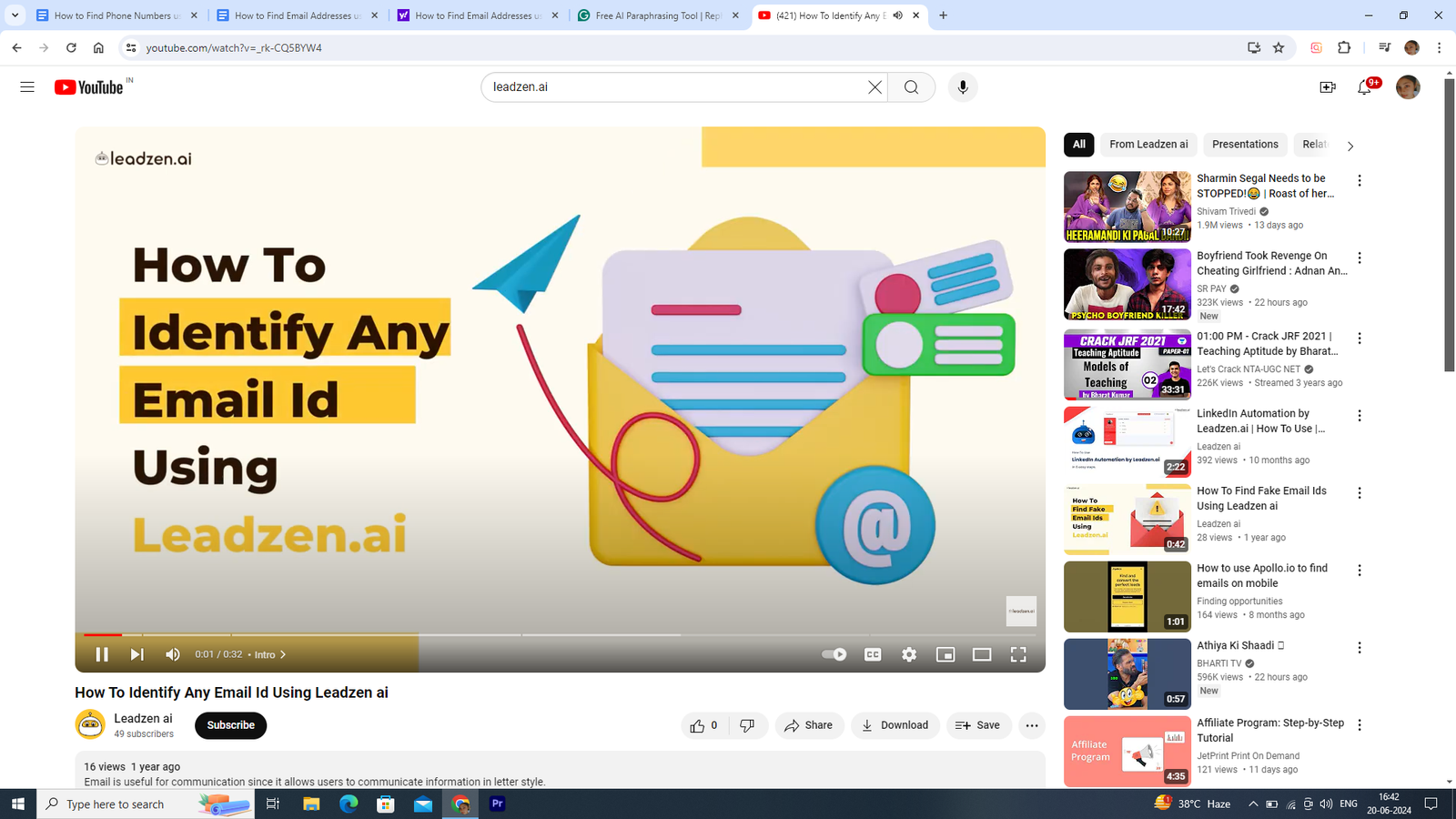Image resolution: width=1456 pixels, height=819 pixels.
Task: Enter fullscreen mode
Action: click(x=1017, y=653)
